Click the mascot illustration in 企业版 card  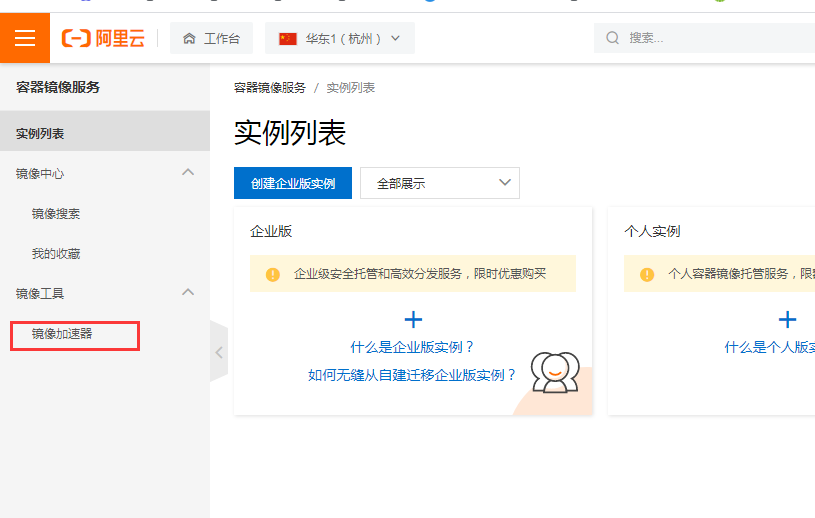pyautogui.click(x=555, y=372)
